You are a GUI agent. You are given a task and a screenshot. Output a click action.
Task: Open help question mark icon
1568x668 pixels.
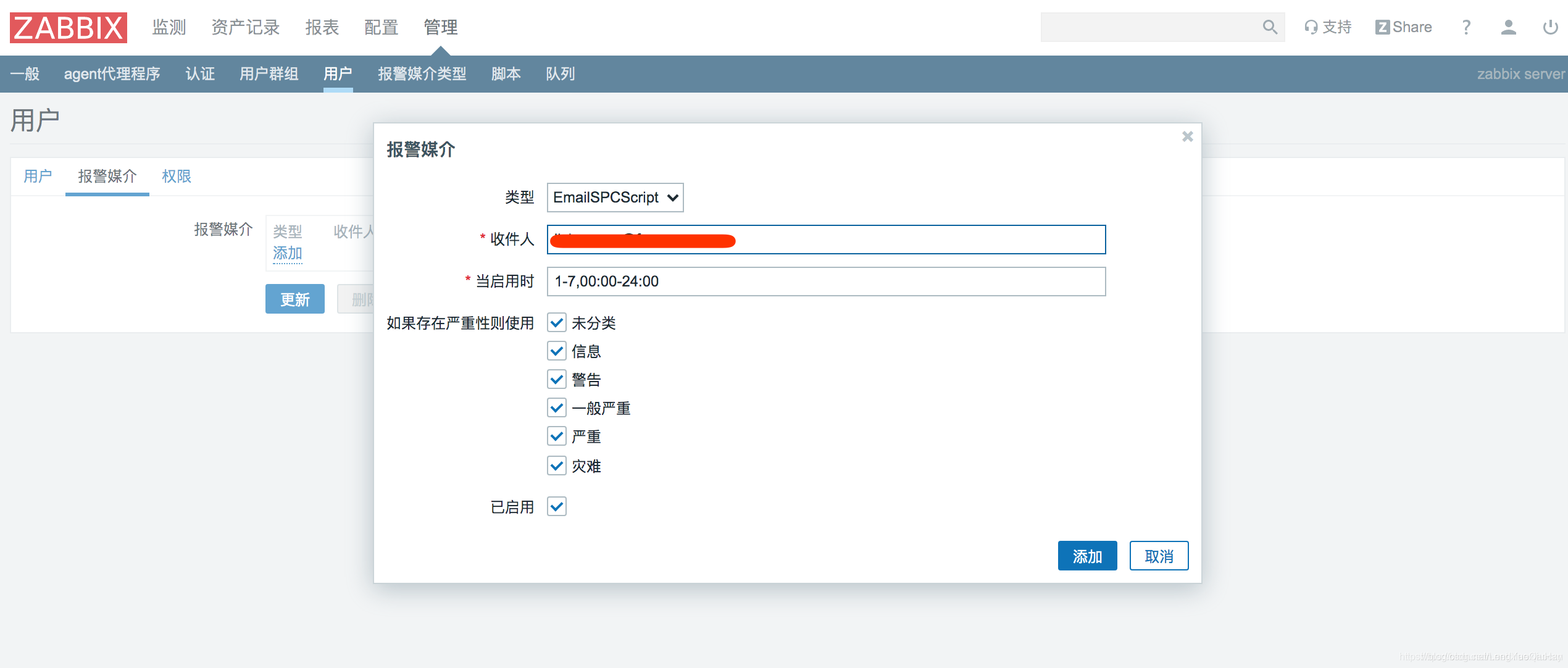coord(1466,27)
